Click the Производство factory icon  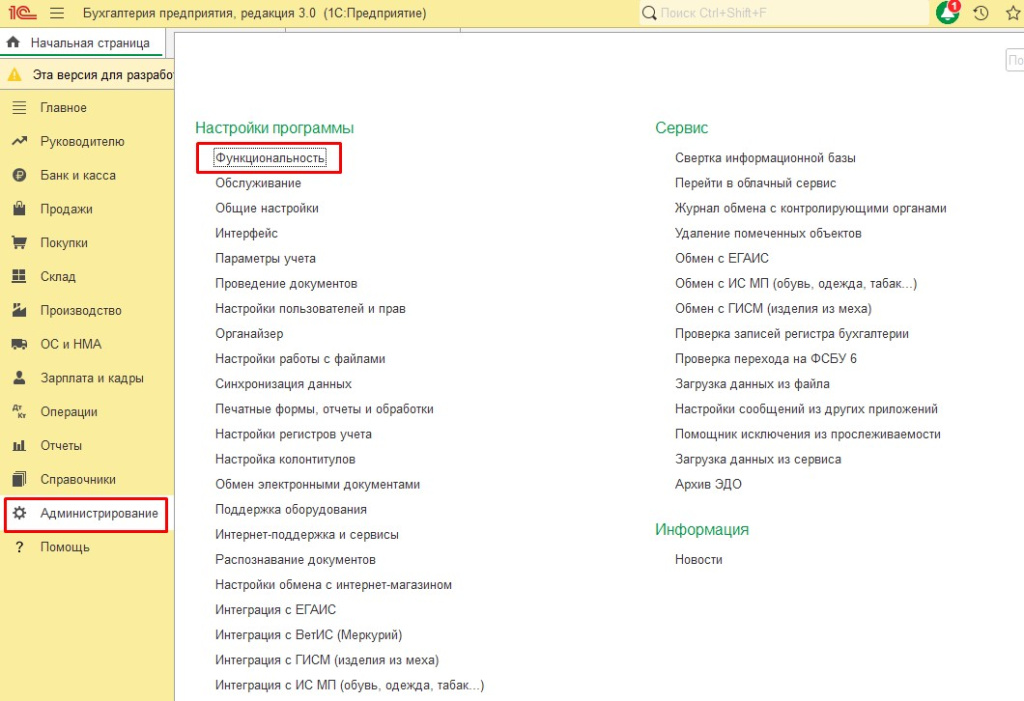point(20,310)
